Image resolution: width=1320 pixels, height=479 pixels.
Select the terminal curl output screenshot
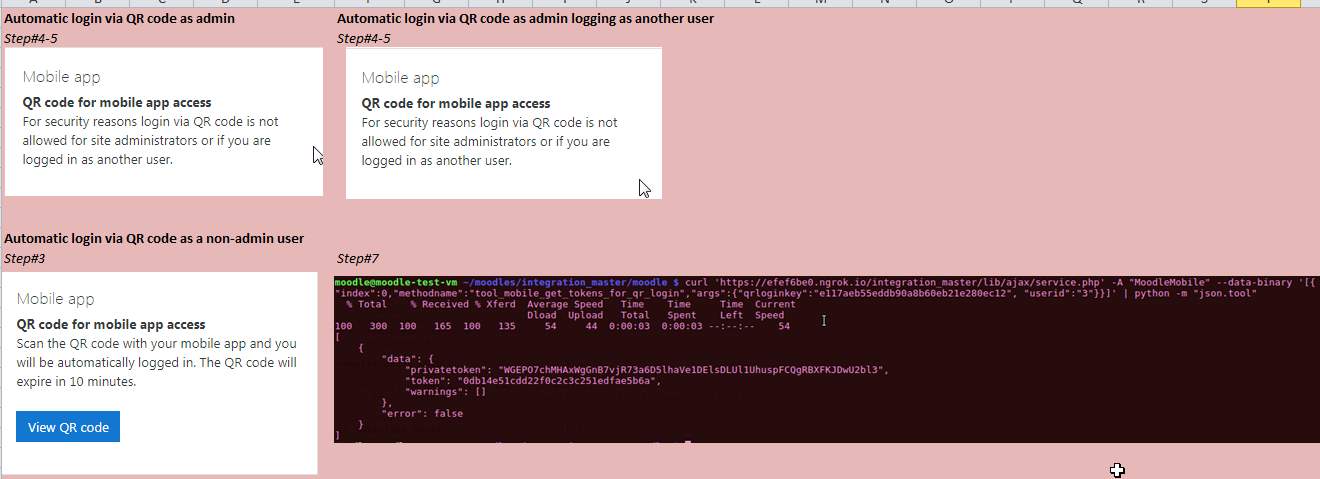tap(827, 359)
